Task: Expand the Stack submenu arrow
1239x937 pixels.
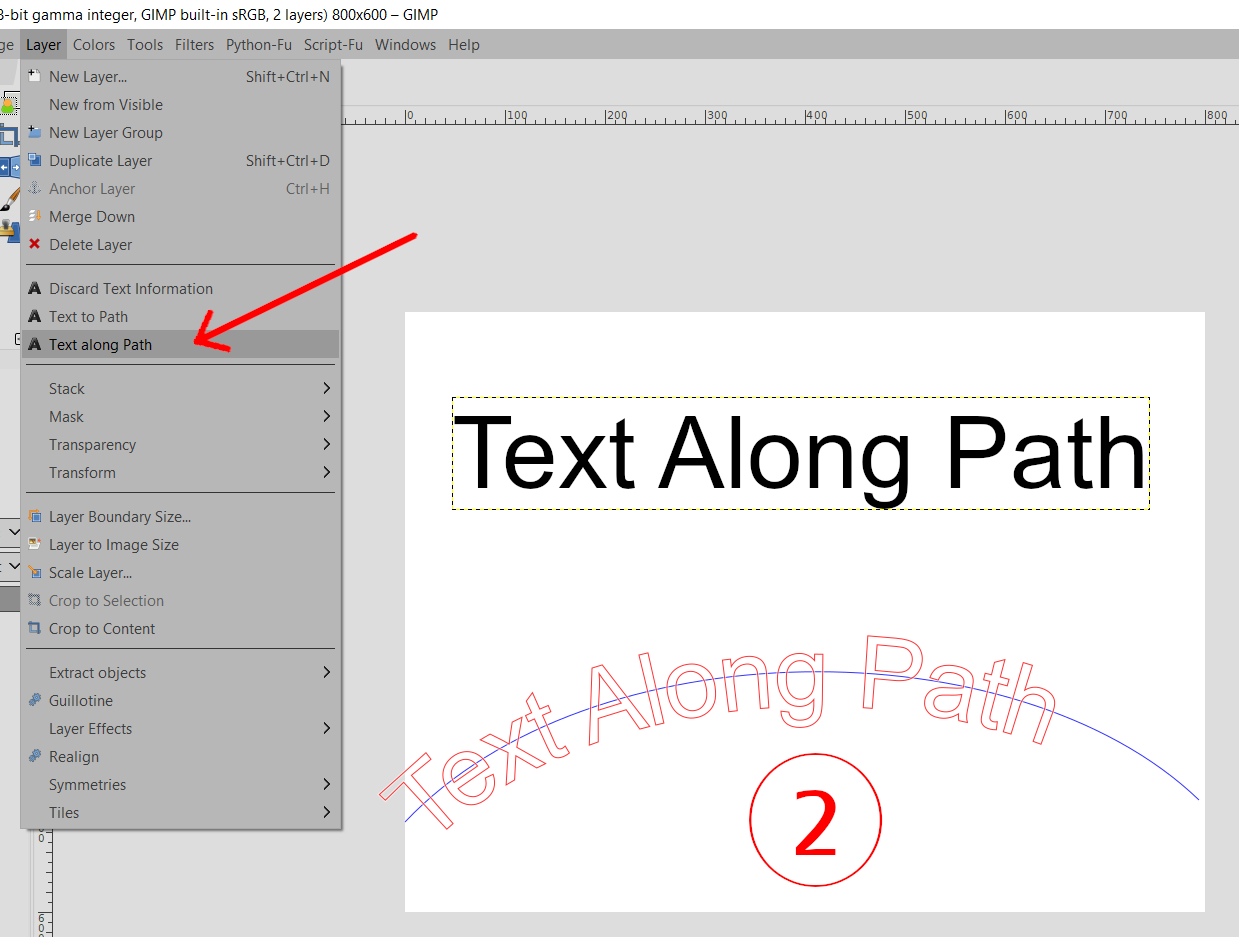Action: 326,388
